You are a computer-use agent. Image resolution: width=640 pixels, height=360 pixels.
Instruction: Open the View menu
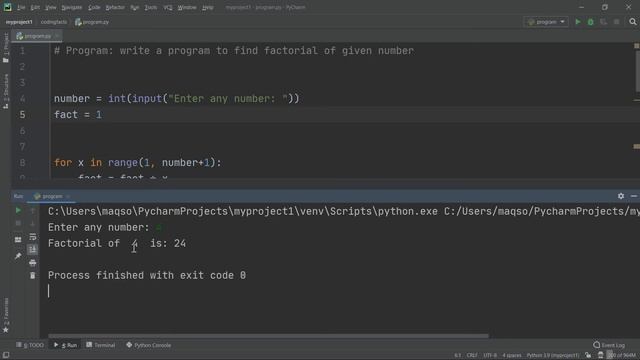(x=51, y=7)
